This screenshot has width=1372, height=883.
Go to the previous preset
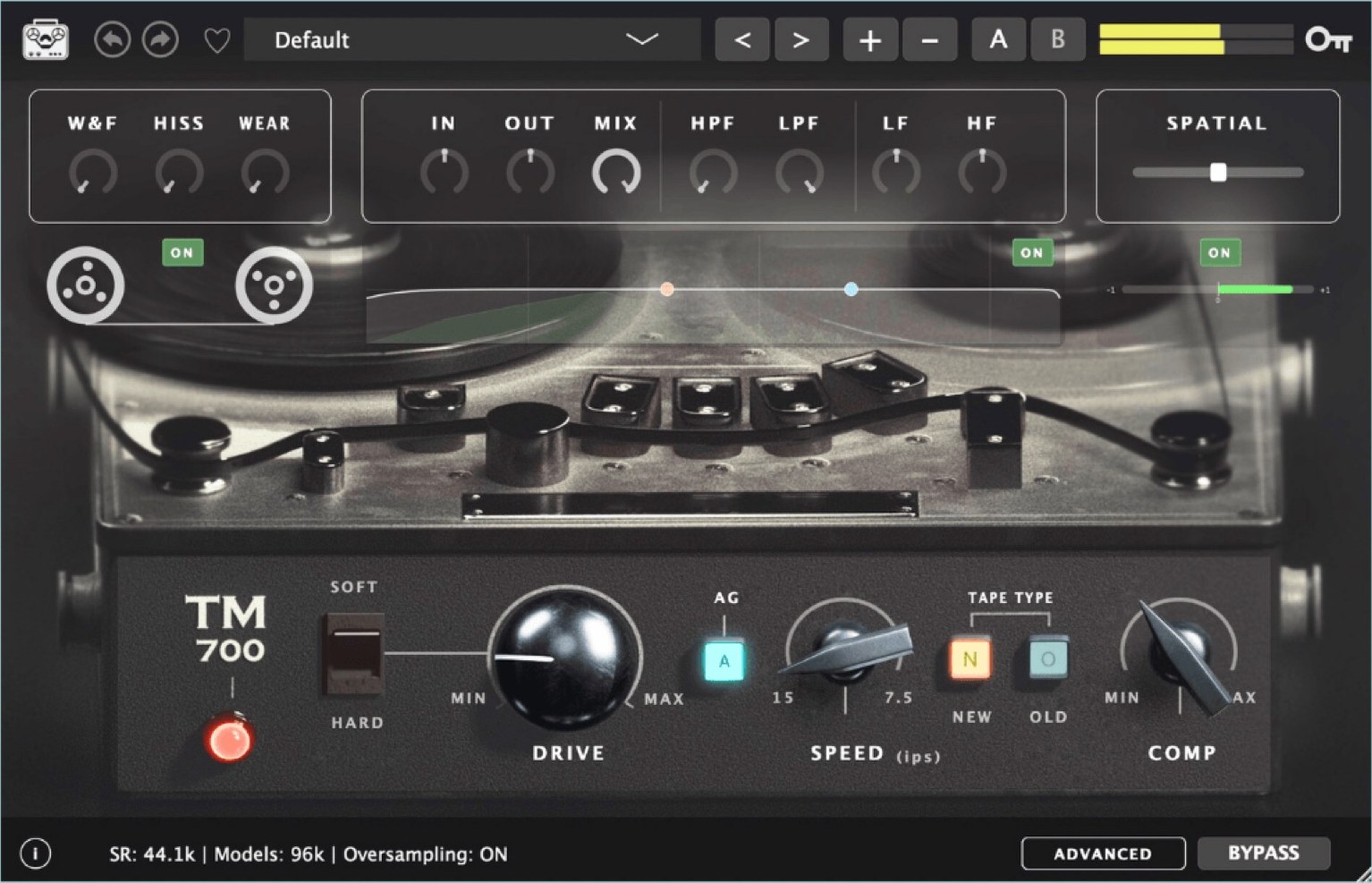point(742,40)
